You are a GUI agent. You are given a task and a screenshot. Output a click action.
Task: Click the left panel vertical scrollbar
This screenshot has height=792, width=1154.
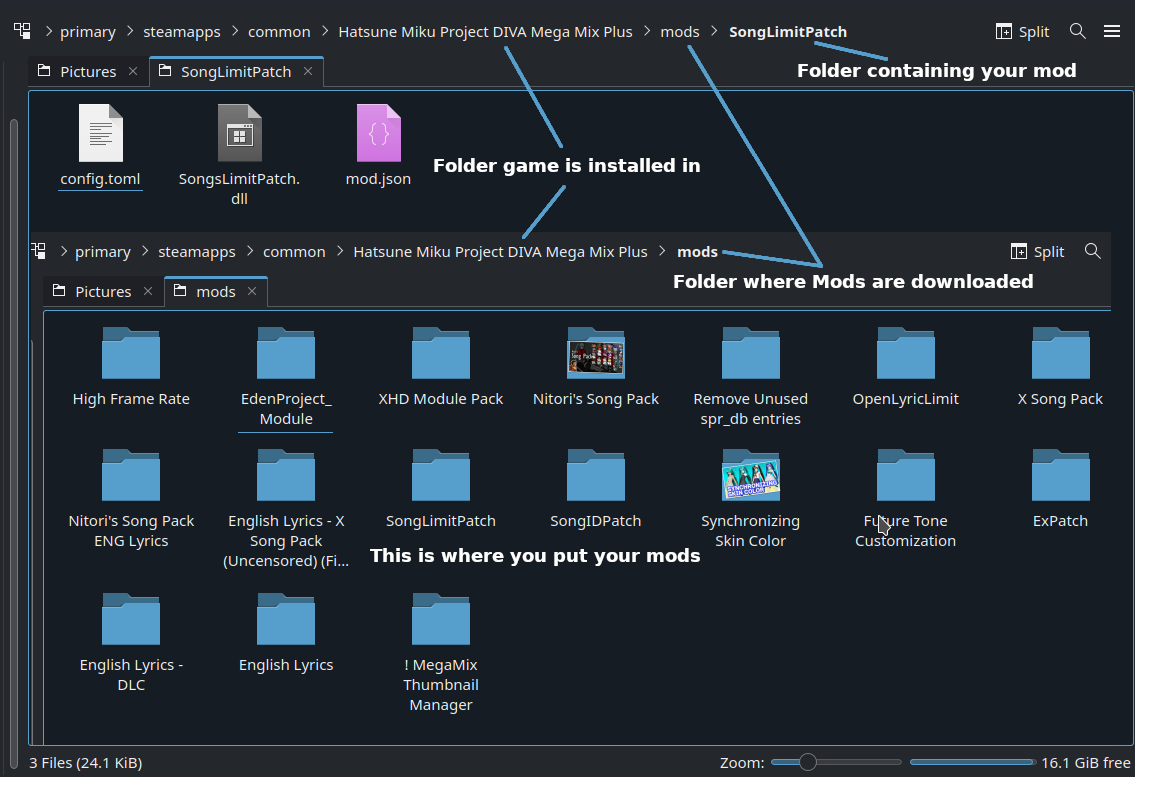[x=14, y=442]
